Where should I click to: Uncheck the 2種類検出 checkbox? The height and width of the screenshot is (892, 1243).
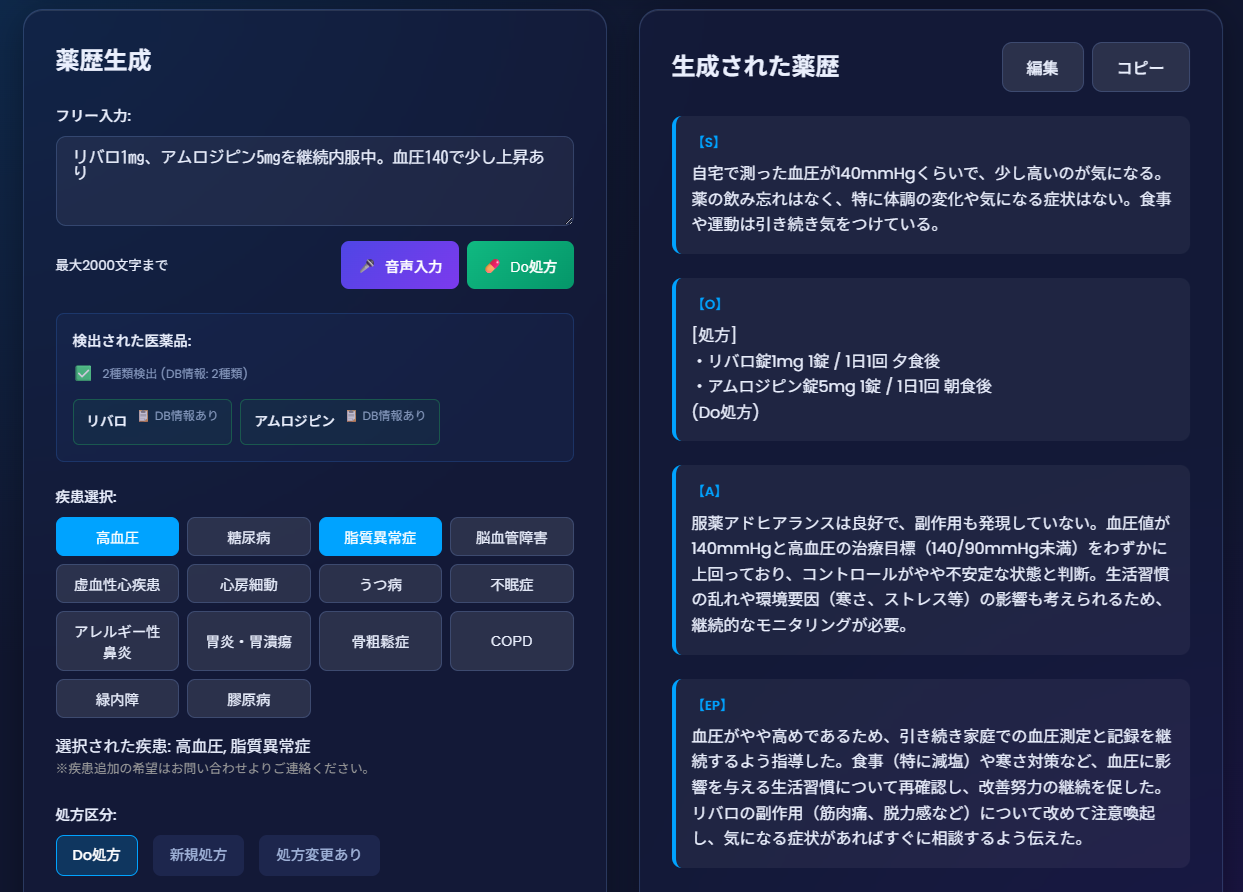pyautogui.click(x=81, y=371)
